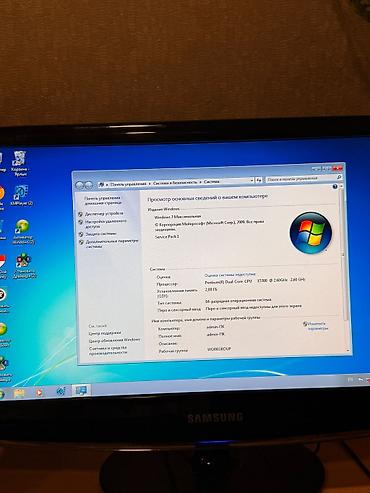Screen dimensions: 370x493
Task: Open the KMPlayer desktop shortcut
Action: tap(21, 196)
